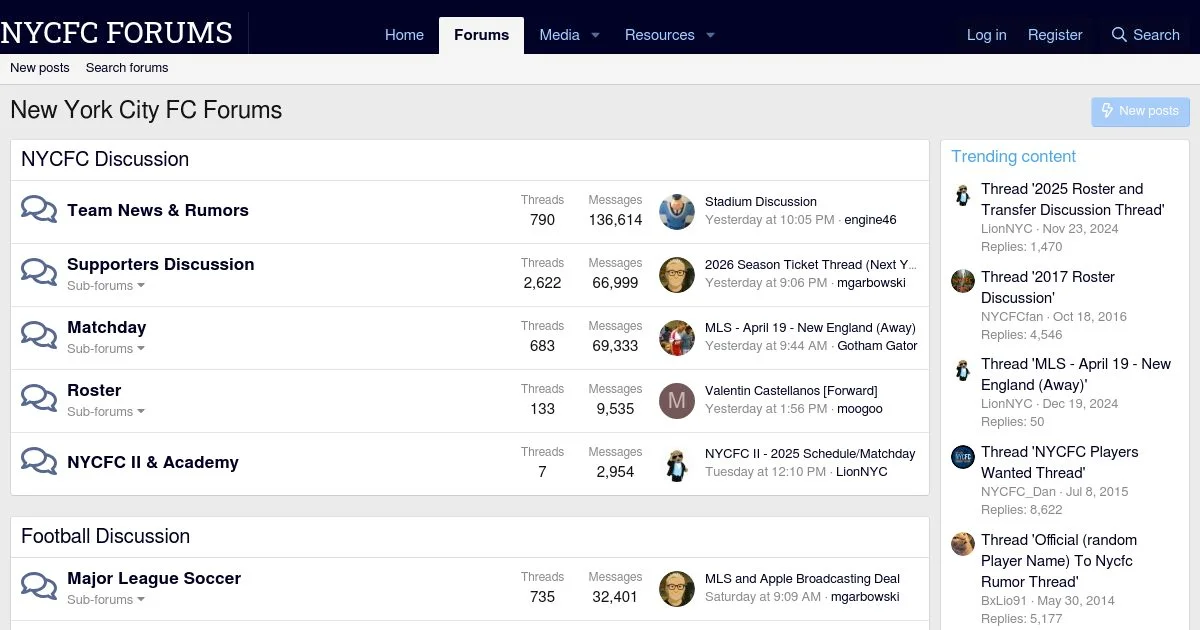Open the Supporters Discussion forum

coord(161,264)
